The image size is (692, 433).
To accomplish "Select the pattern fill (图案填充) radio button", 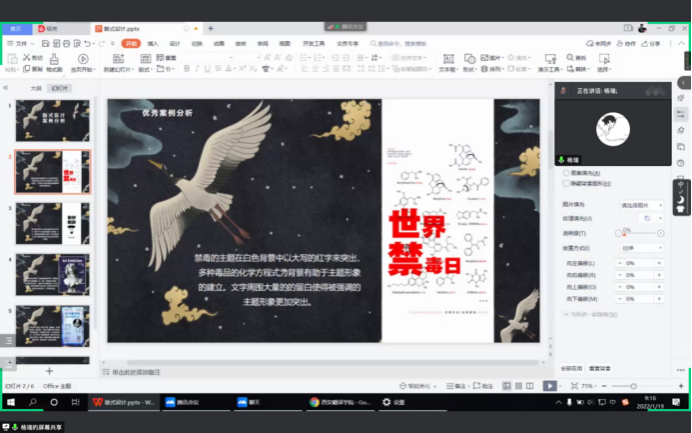I will click(566, 172).
